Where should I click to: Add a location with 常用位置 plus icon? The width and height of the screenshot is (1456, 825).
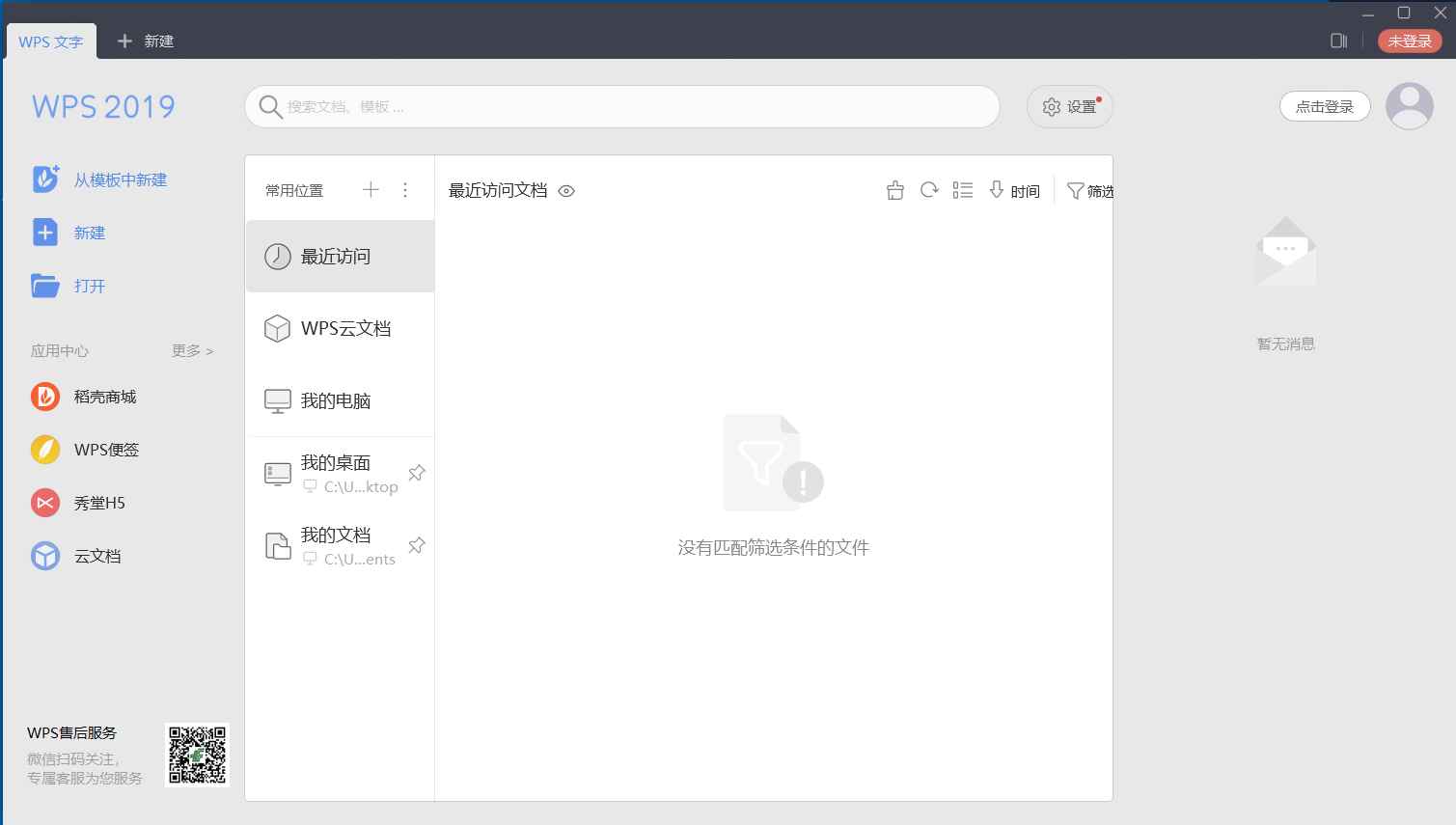pyautogui.click(x=371, y=190)
